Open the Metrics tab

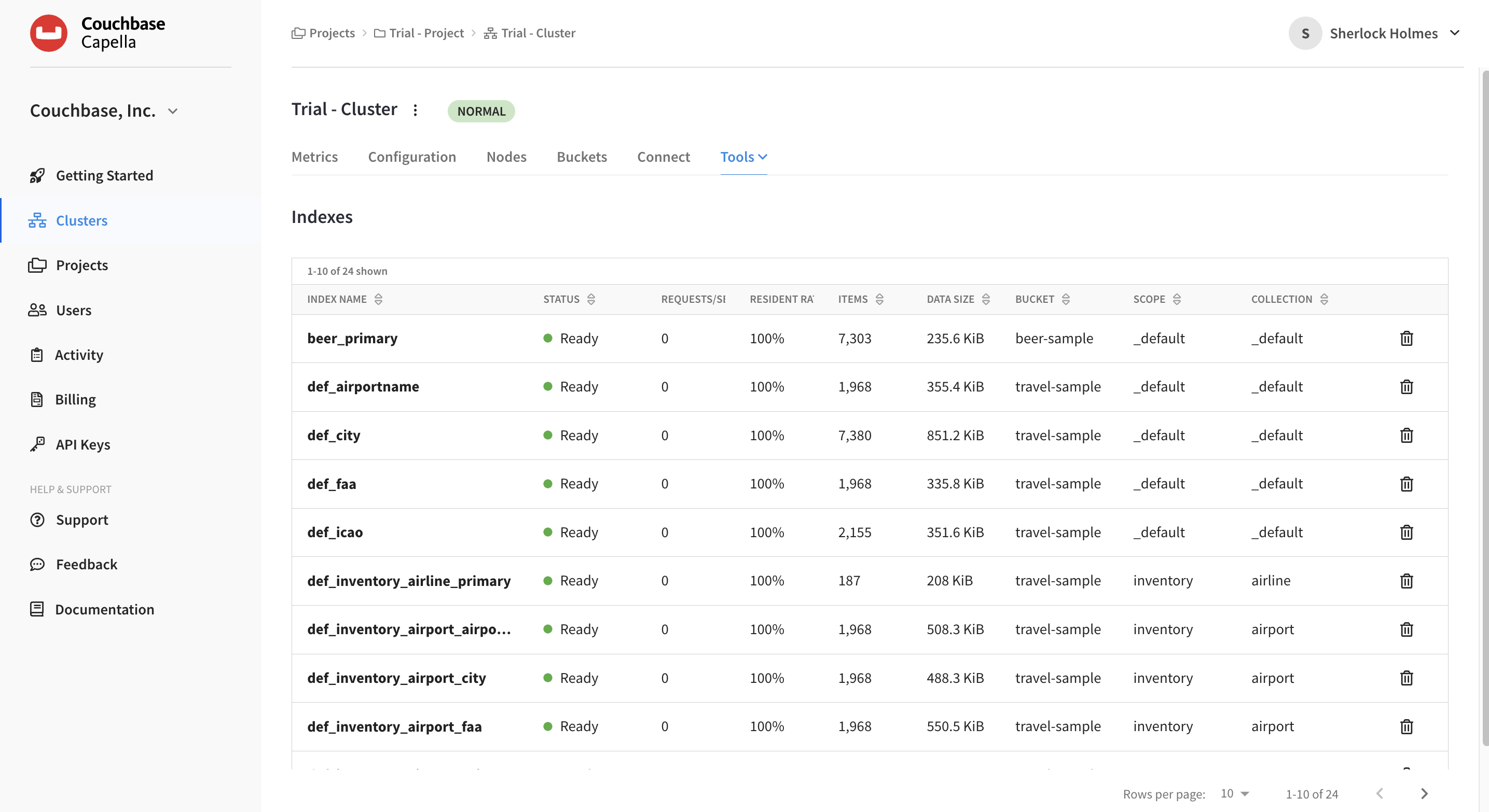314,157
